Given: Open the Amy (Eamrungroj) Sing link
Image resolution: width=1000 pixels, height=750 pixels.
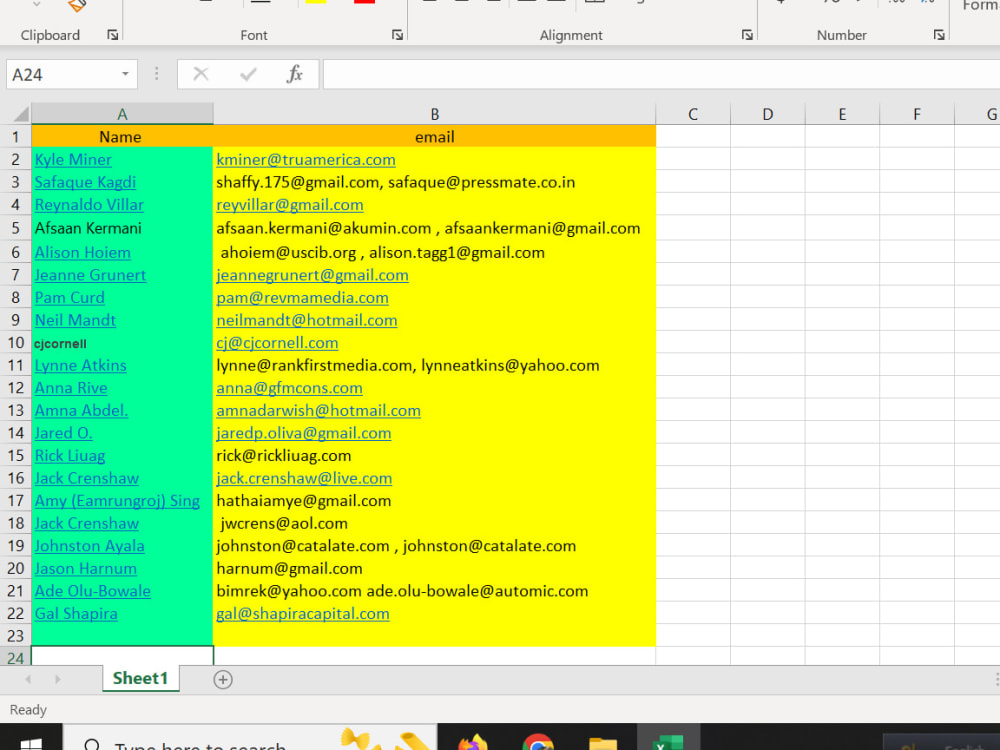Looking at the screenshot, I should [x=117, y=501].
